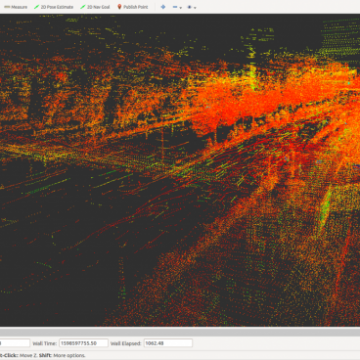Click the grey bar above the time fields
The image size is (360, 360).
(180, 331)
